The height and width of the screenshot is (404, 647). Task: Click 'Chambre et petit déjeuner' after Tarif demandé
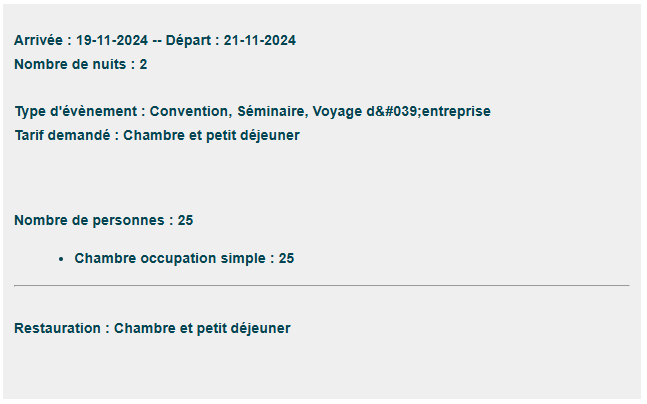[211, 135]
